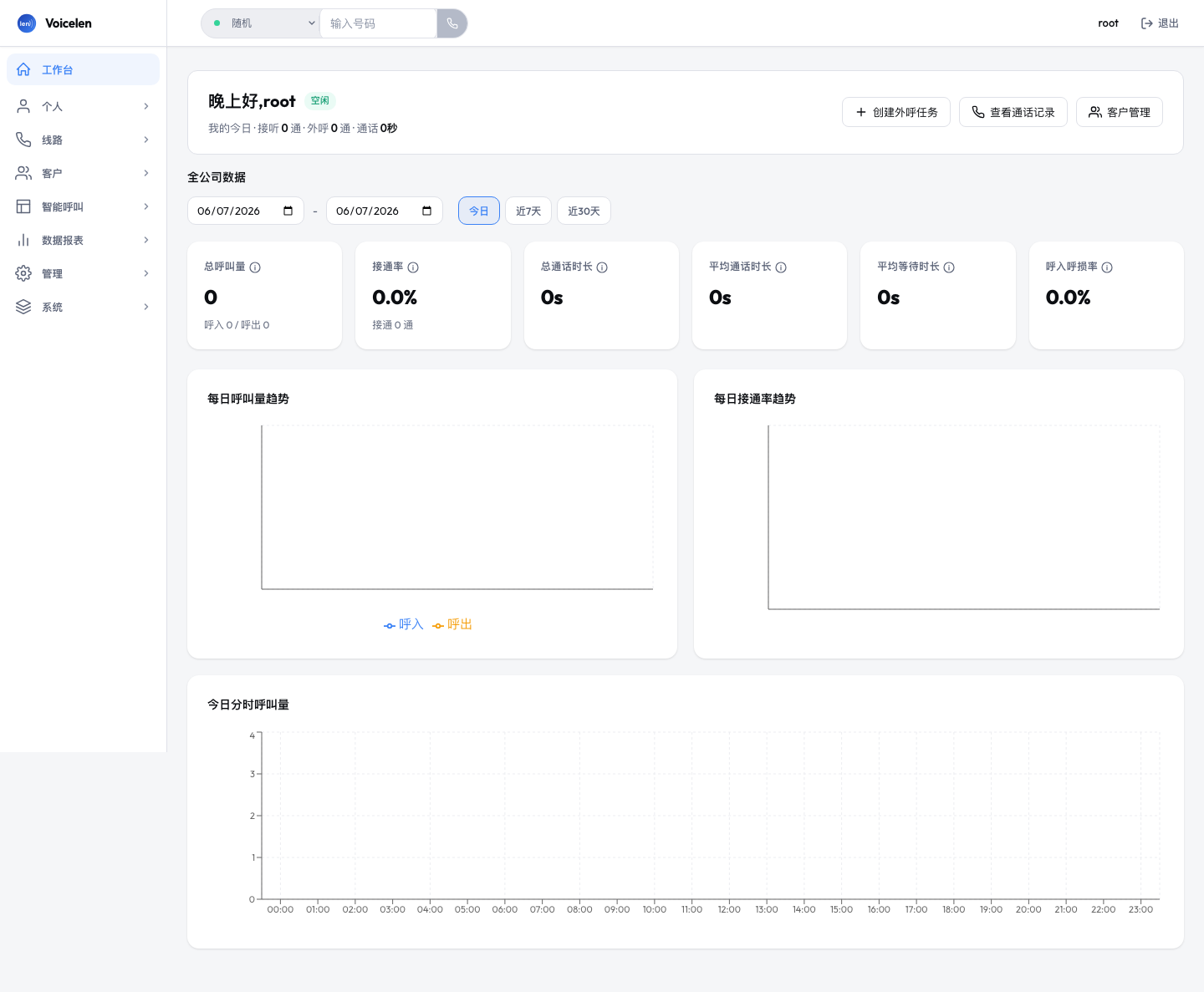Click the 创建外呼任务 button
The height and width of the screenshot is (992, 1204).
coord(896,112)
